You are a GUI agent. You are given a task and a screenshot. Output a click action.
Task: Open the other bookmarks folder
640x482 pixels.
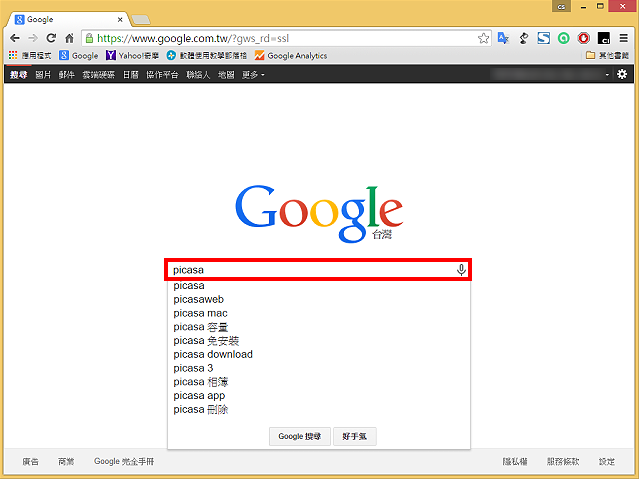(607, 55)
